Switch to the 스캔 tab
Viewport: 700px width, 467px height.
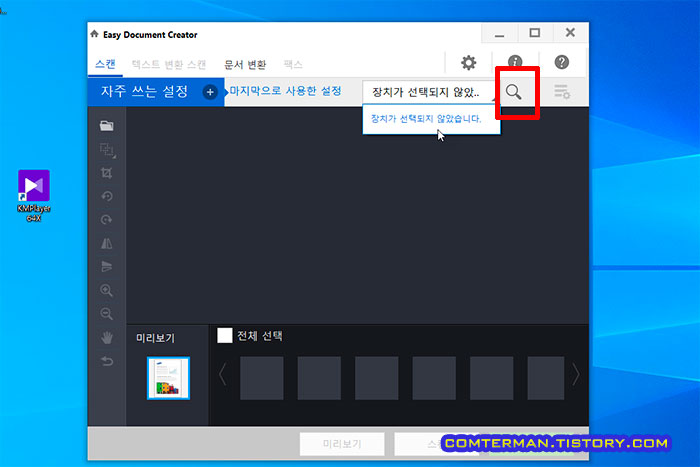[x=105, y=64]
